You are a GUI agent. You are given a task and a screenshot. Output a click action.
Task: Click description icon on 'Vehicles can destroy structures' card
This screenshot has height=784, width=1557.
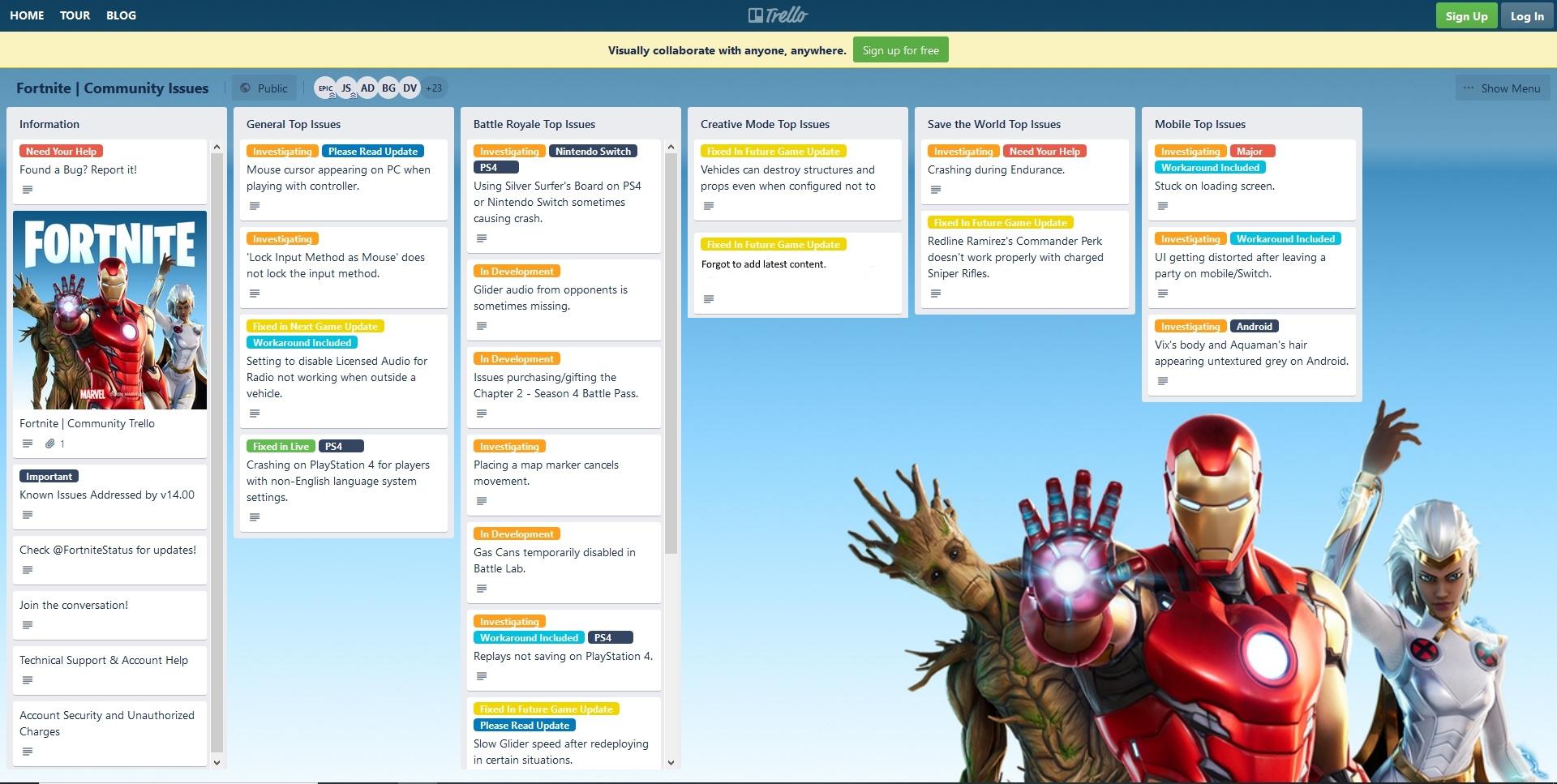709,206
